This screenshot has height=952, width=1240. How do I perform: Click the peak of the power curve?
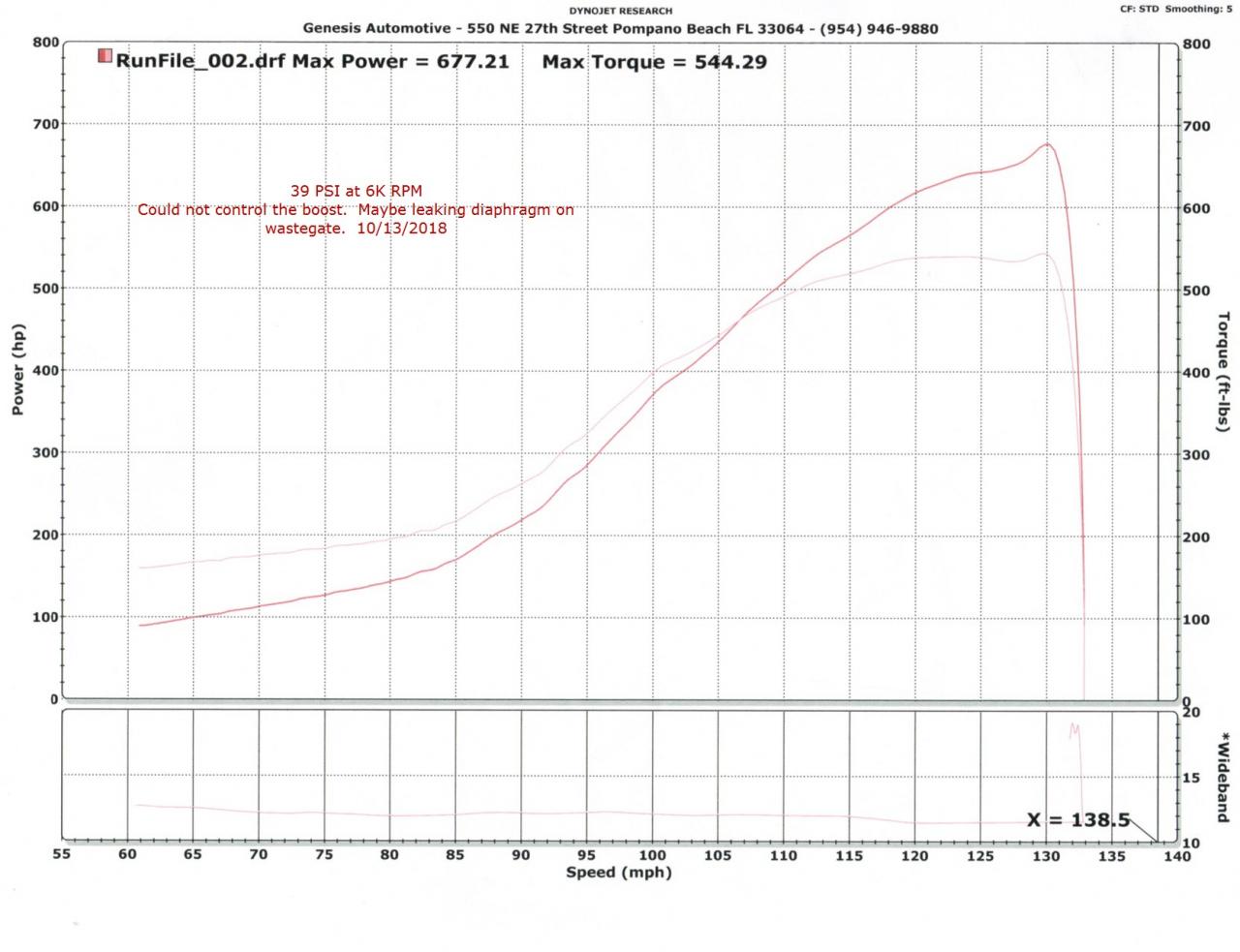coord(1047,144)
